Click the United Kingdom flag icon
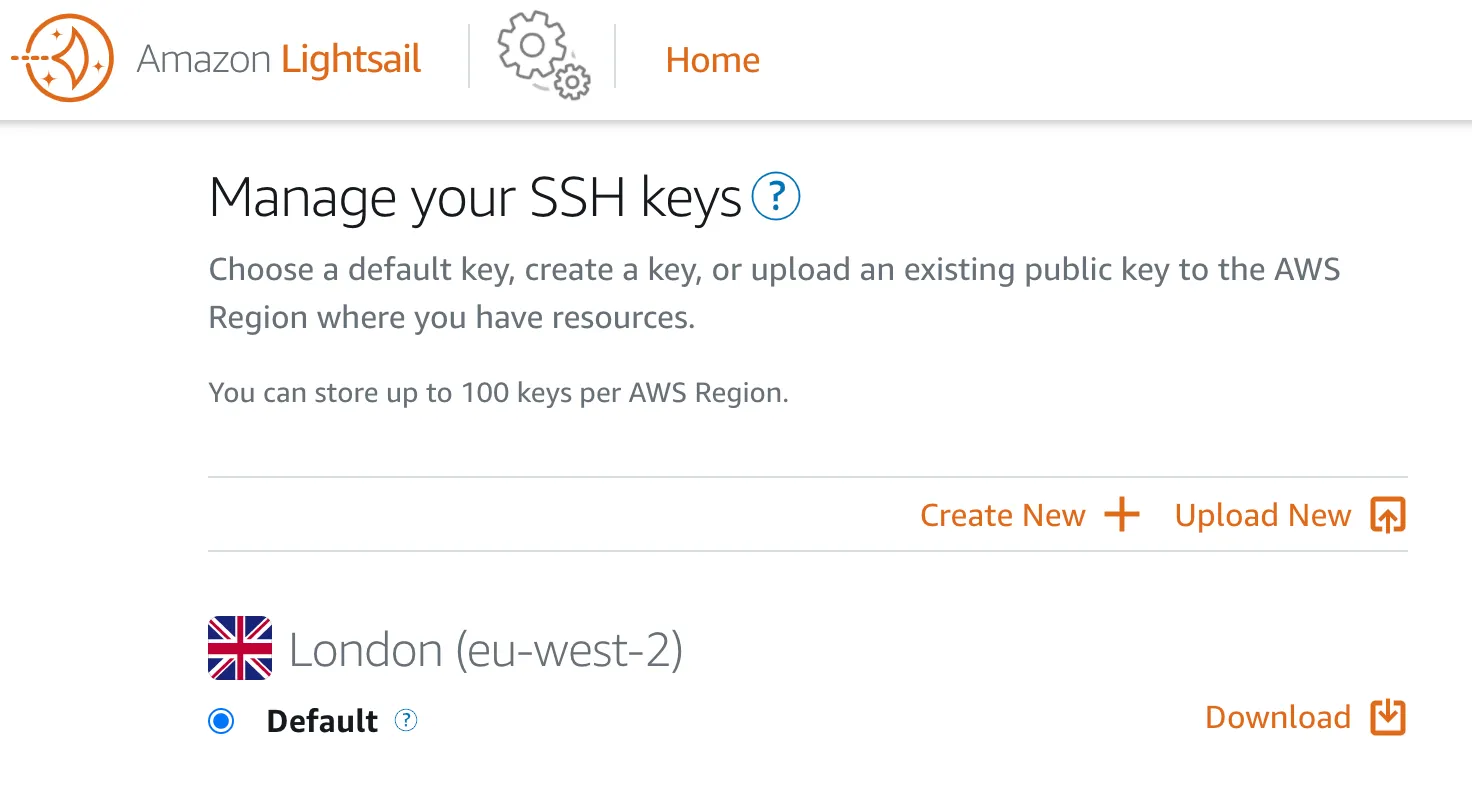This screenshot has height=796, width=1472. click(240, 649)
